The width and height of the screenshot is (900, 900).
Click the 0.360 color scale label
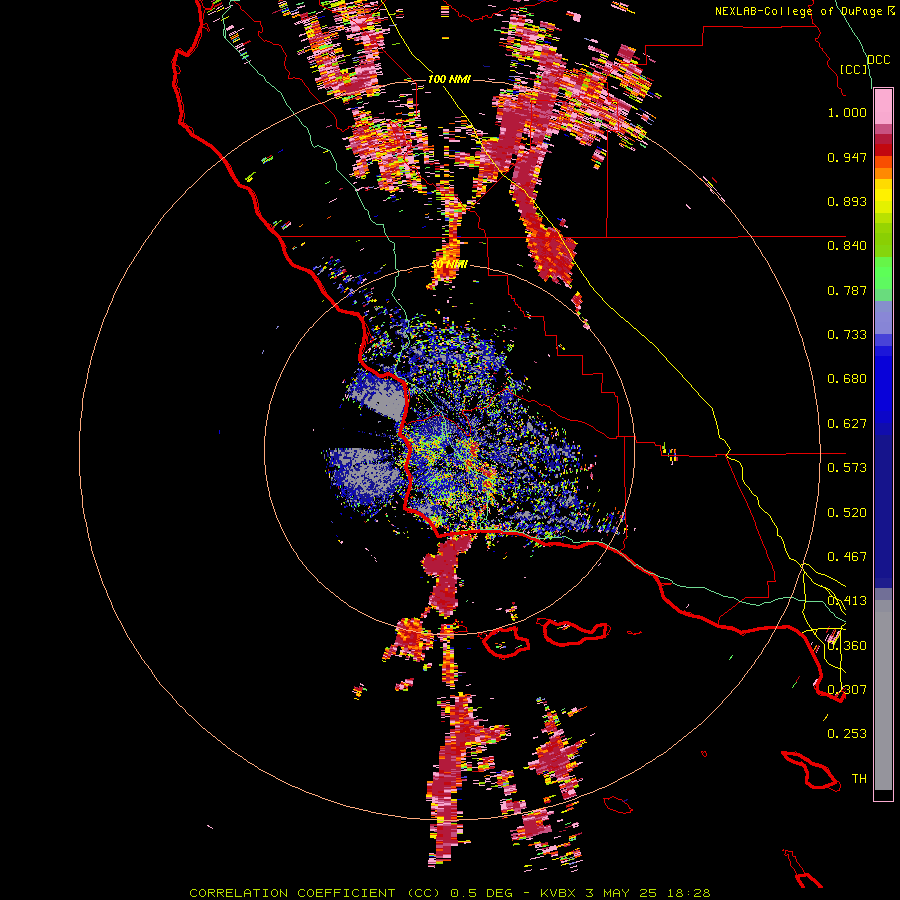pos(847,646)
